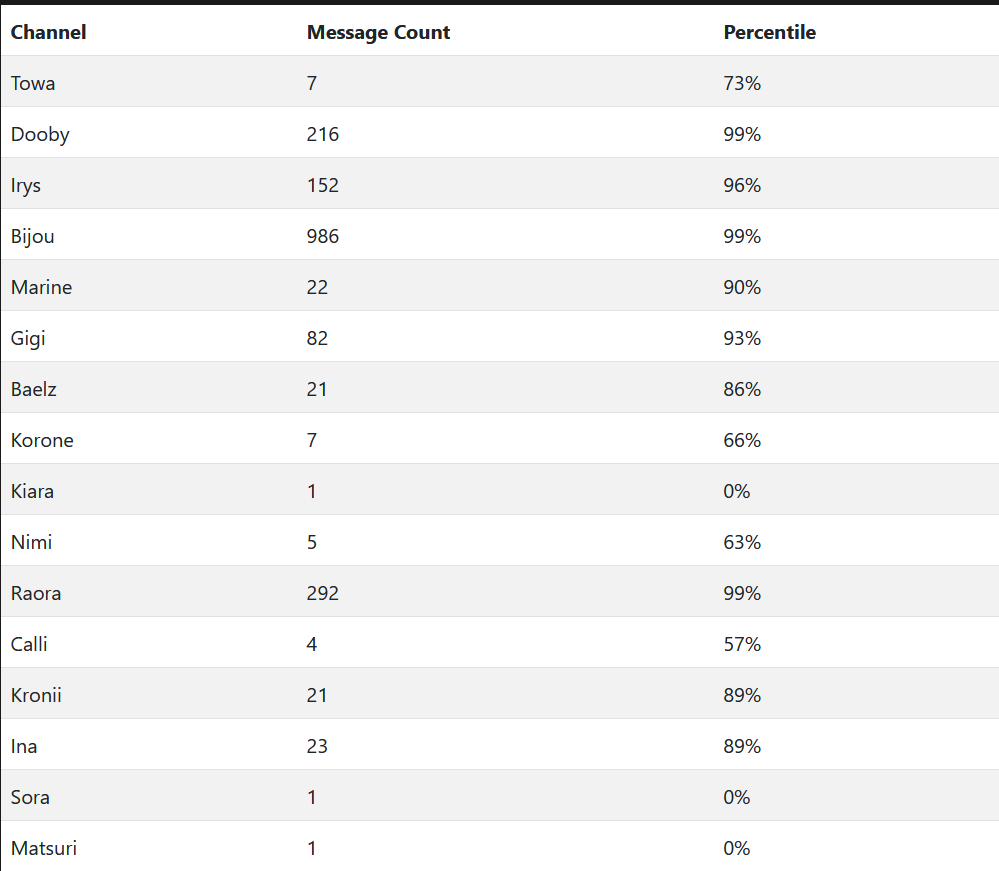
Task: Click the Korone channel cell
Action: click(x=42, y=440)
